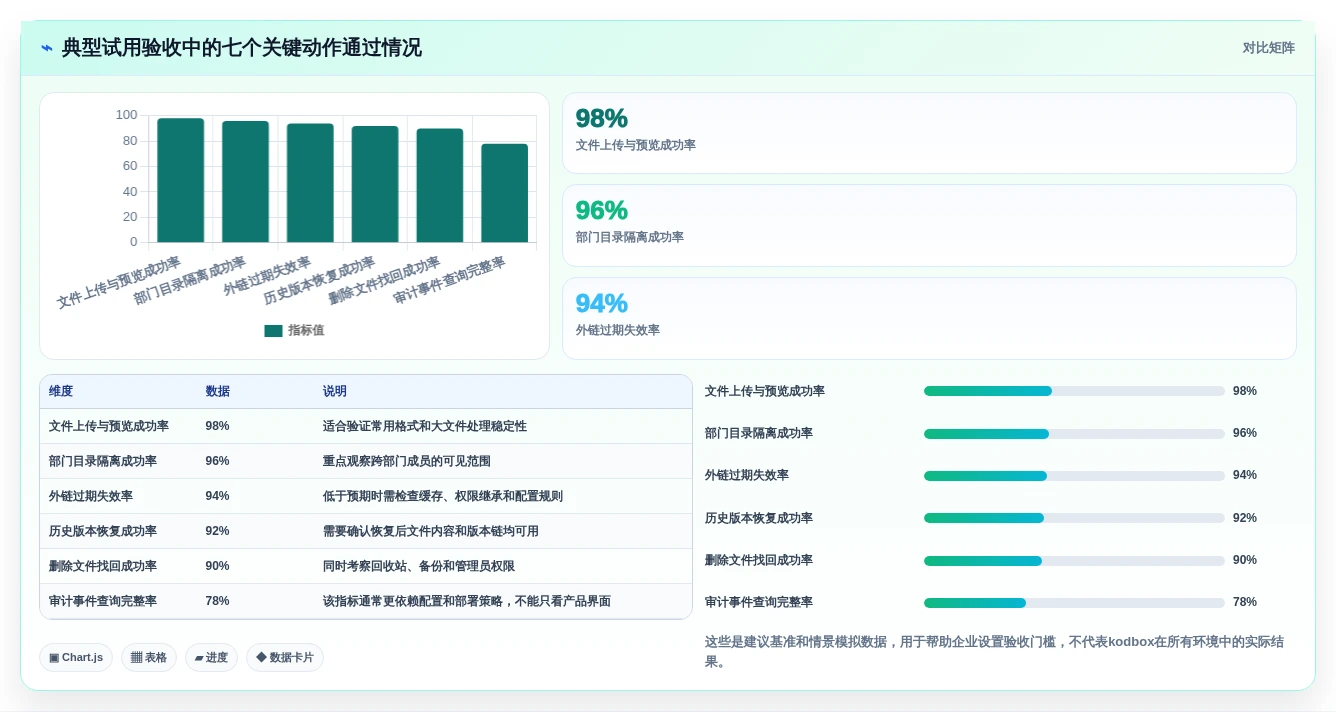
Task: Click the 删除文件找回成功率 progress bar
Action: (x=1074, y=561)
